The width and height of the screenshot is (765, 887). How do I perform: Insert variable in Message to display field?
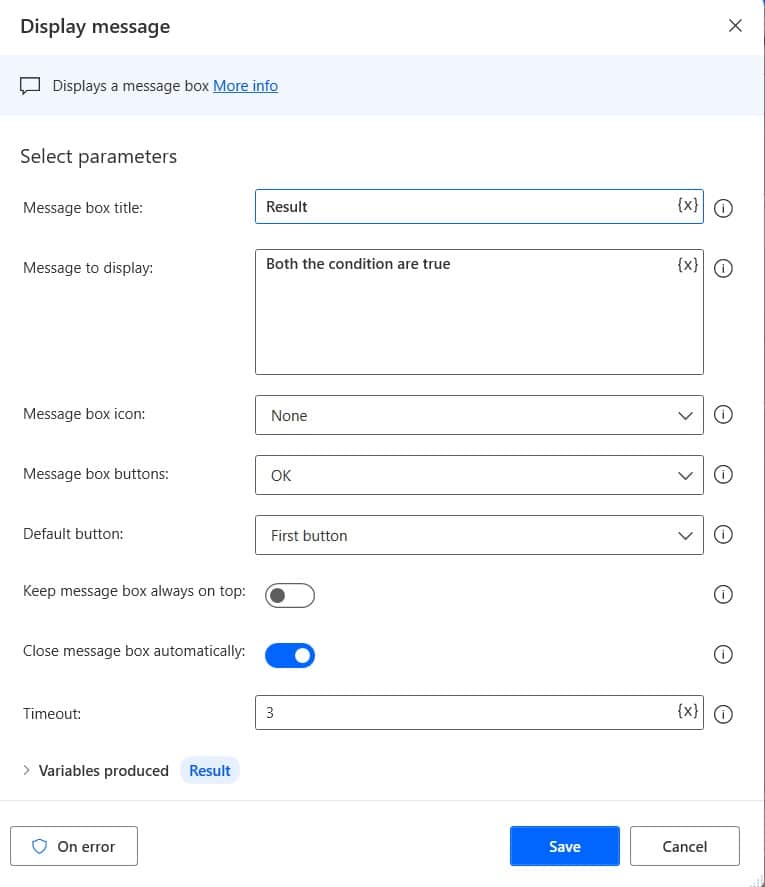[x=687, y=265]
